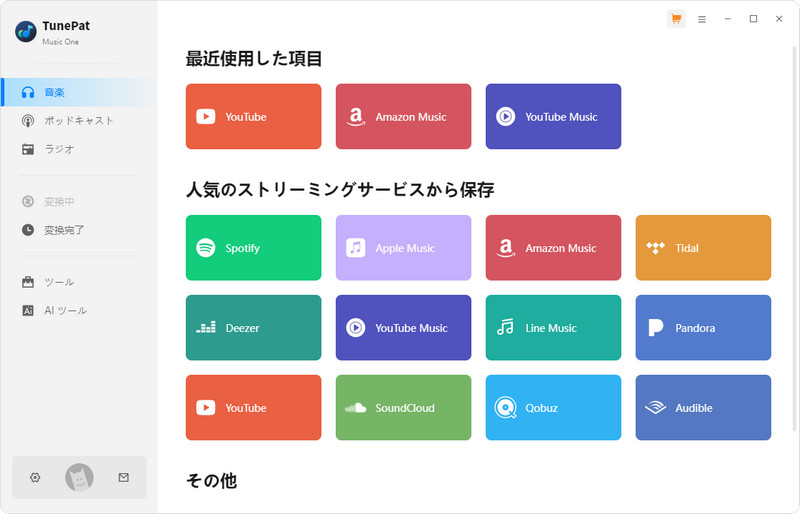The image size is (800, 514).
Task: Choose the Pandora service tile
Action: (704, 328)
